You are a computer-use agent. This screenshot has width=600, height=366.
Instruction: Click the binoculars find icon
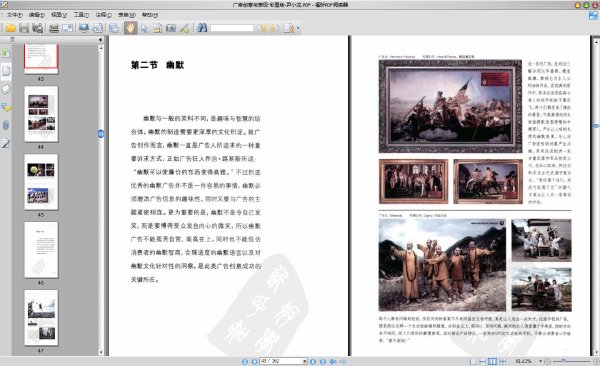(x=202, y=28)
